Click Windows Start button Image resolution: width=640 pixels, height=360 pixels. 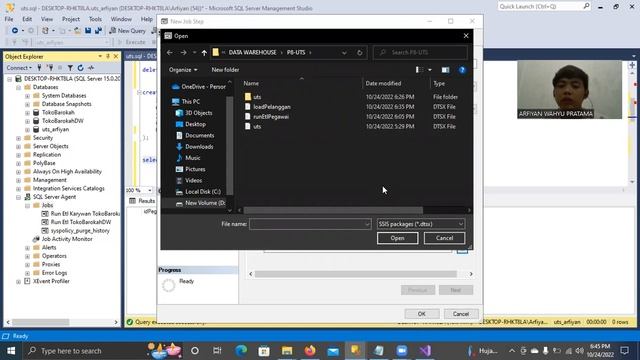coord(11,351)
